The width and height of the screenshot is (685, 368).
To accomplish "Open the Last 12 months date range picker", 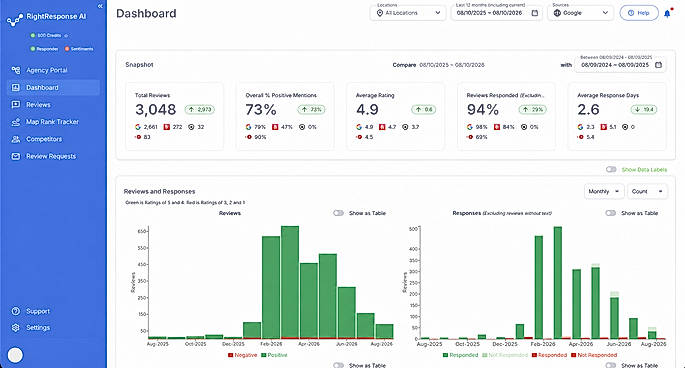I will coord(497,13).
